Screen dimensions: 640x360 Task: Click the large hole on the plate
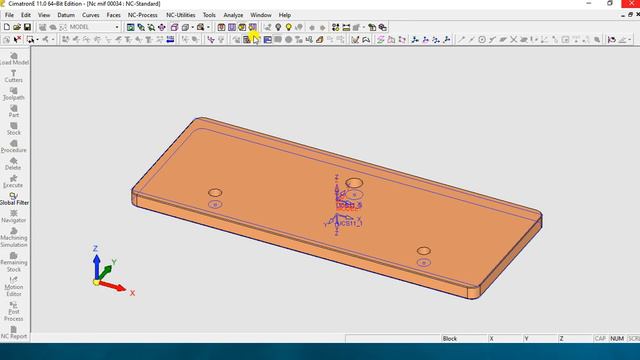(x=354, y=183)
